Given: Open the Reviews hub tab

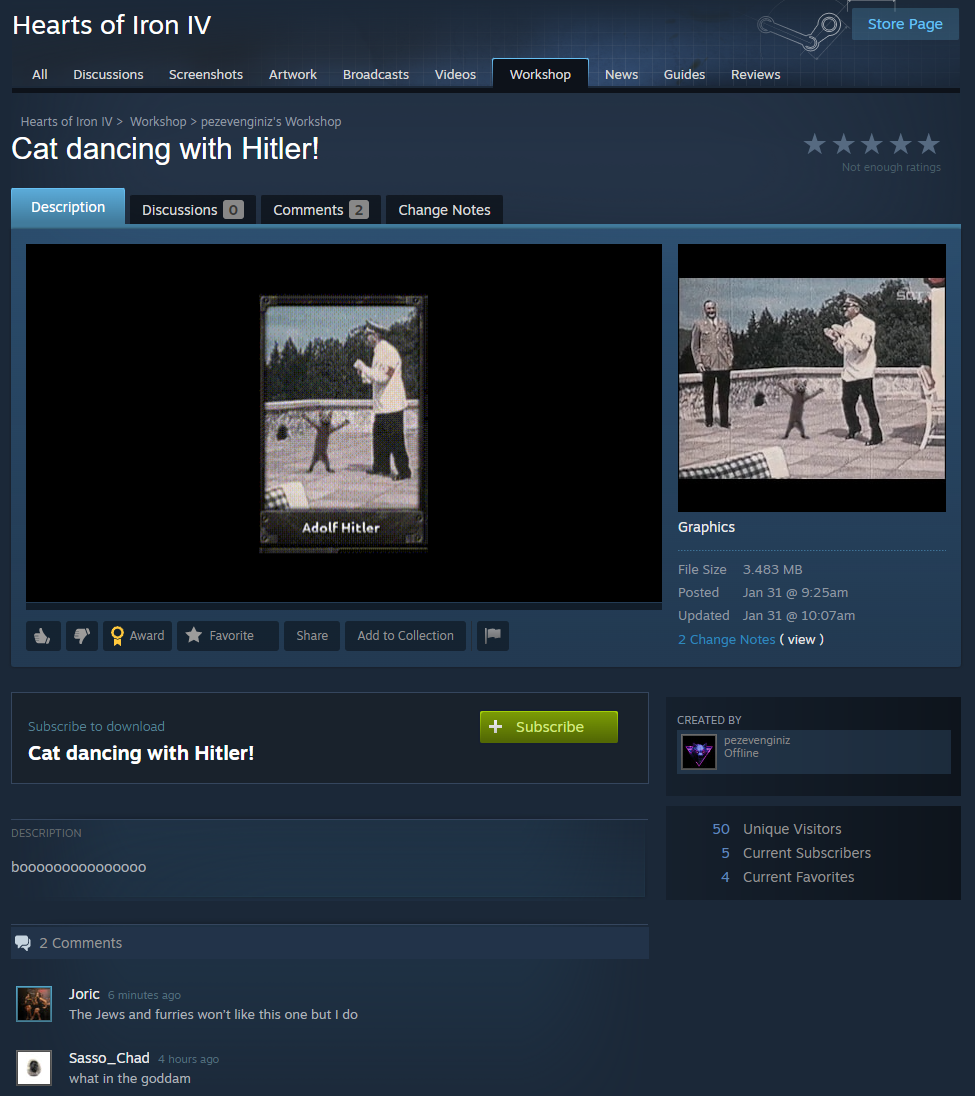Looking at the screenshot, I should [x=756, y=74].
